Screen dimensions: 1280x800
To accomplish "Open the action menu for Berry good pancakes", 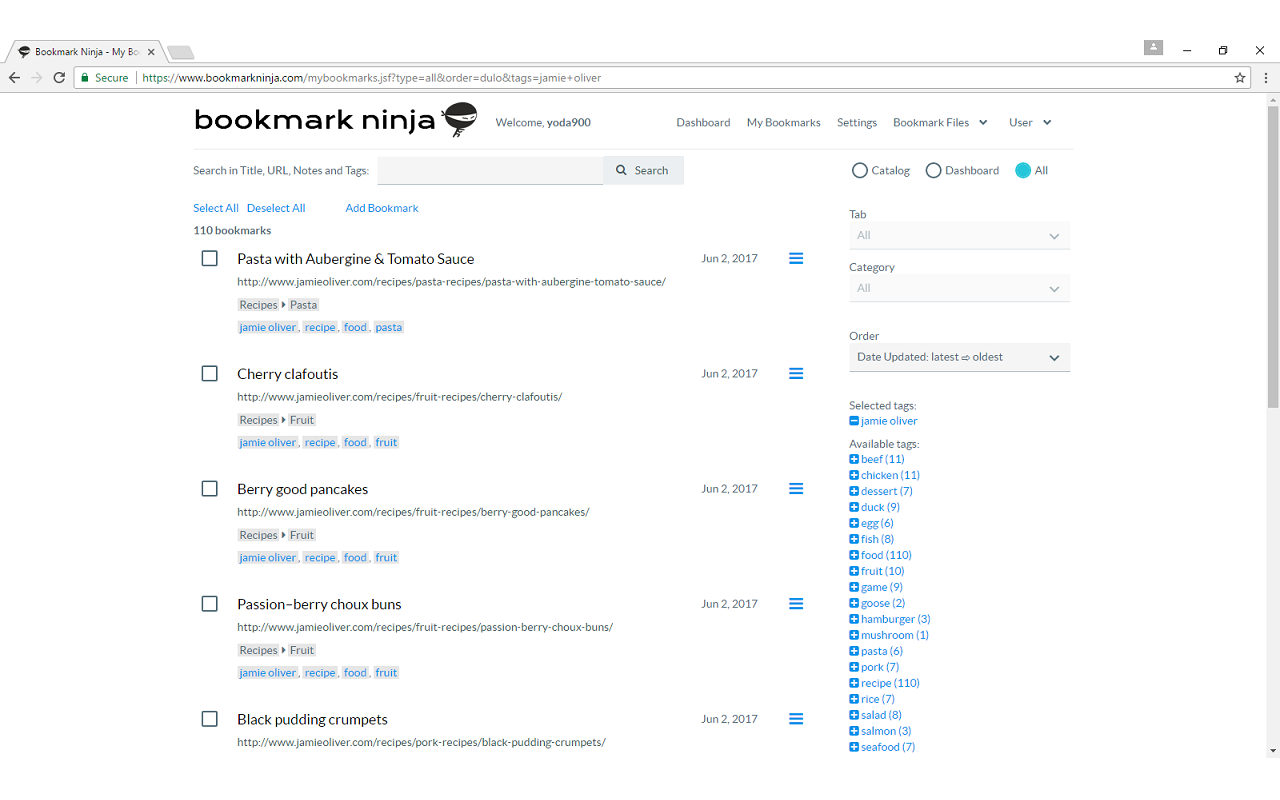I will pos(795,488).
